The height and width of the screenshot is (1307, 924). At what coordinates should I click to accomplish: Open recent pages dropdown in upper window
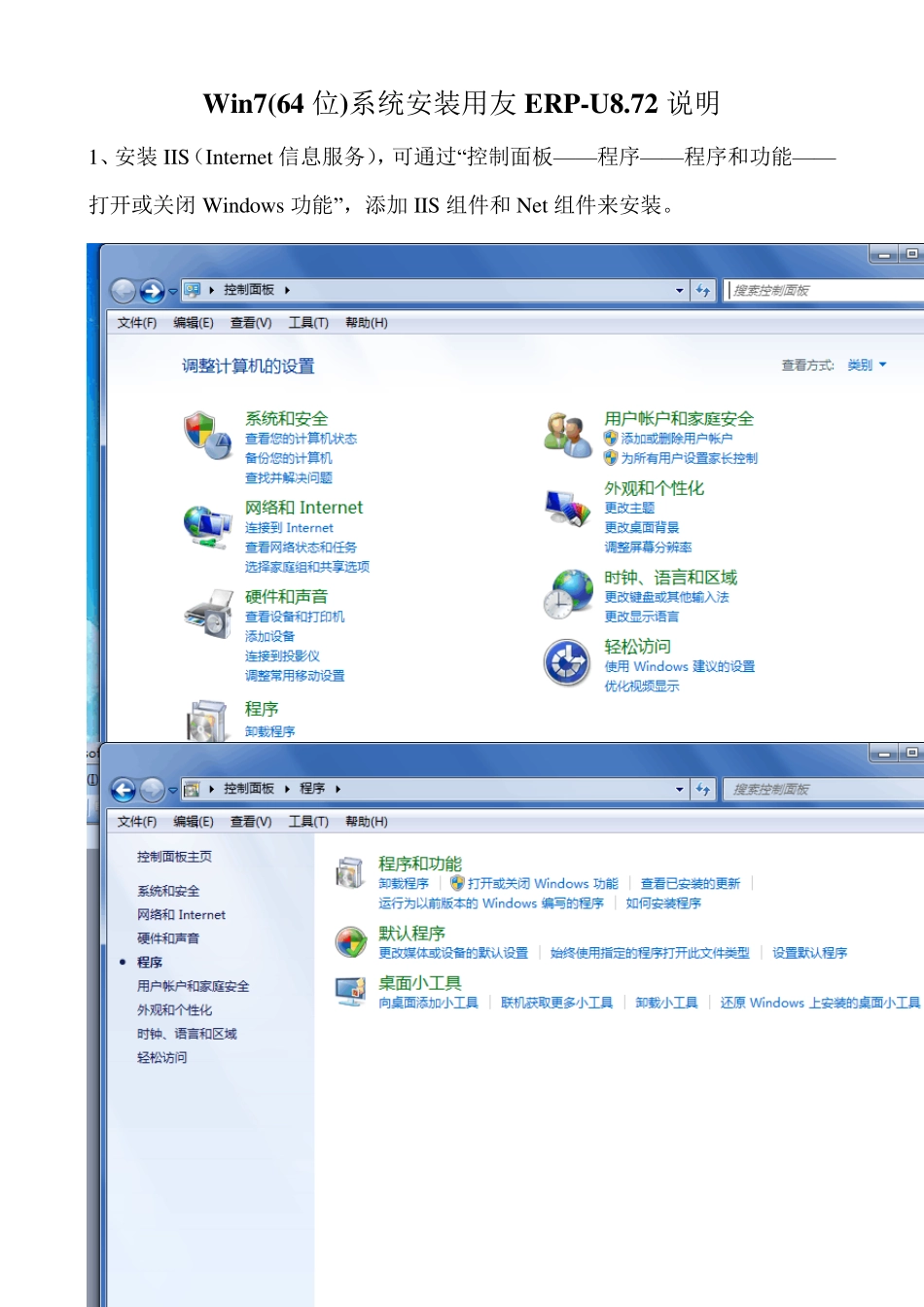172,291
